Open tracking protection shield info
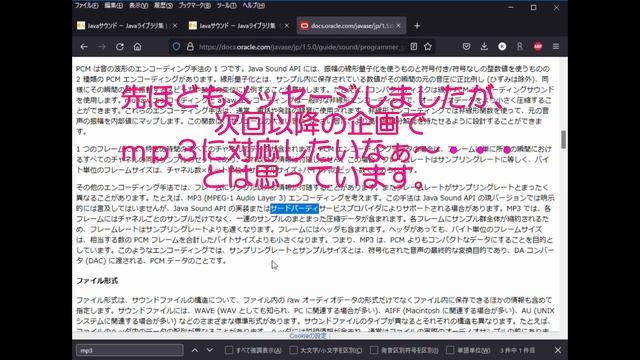This screenshot has height=360, width=640. (176, 47)
